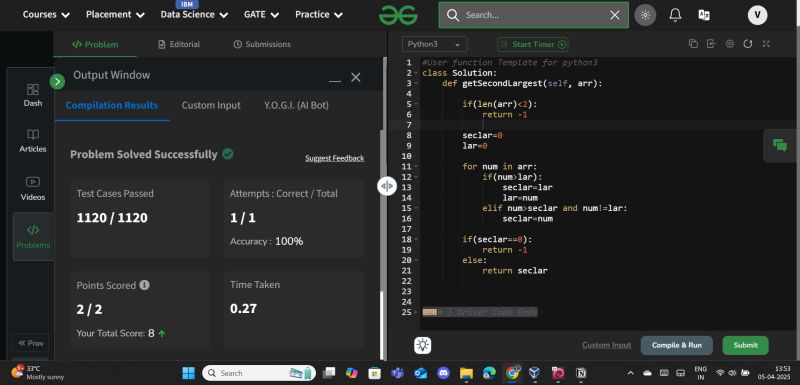This screenshot has height=385, width=800.
Task: Click the lightbulb hint icon
Action: click(x=422, y=345)
